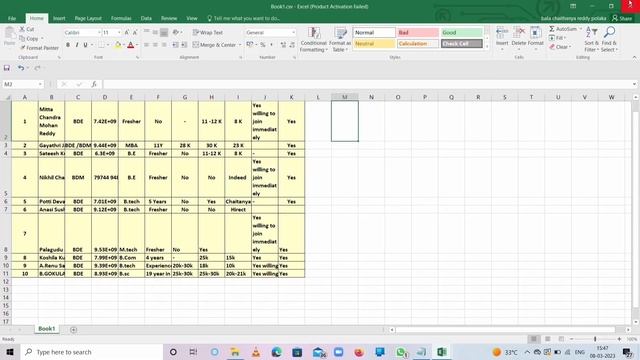Apply the Neutral cell style
This screenshot has width=640, height=360.
point(374,44)
